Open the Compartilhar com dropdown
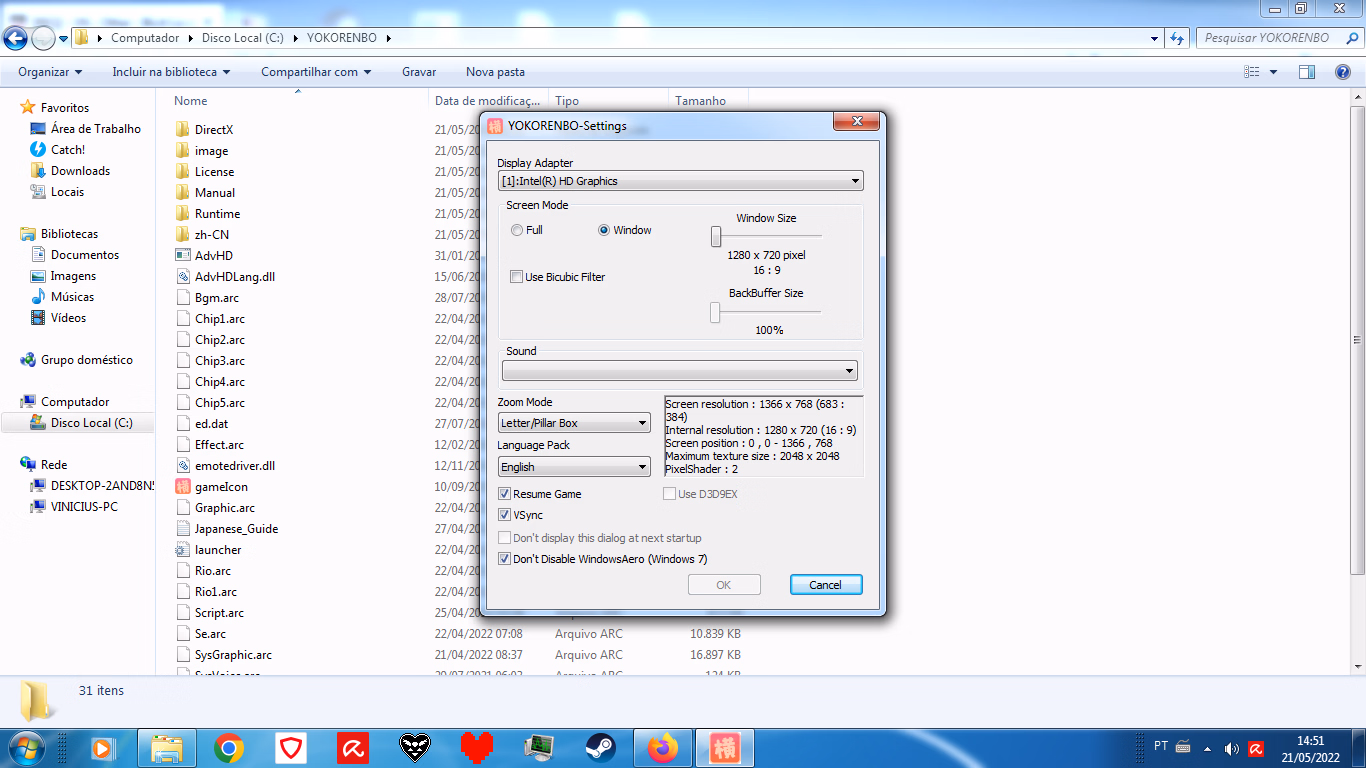1366x768 pixels. coord(316,72)
